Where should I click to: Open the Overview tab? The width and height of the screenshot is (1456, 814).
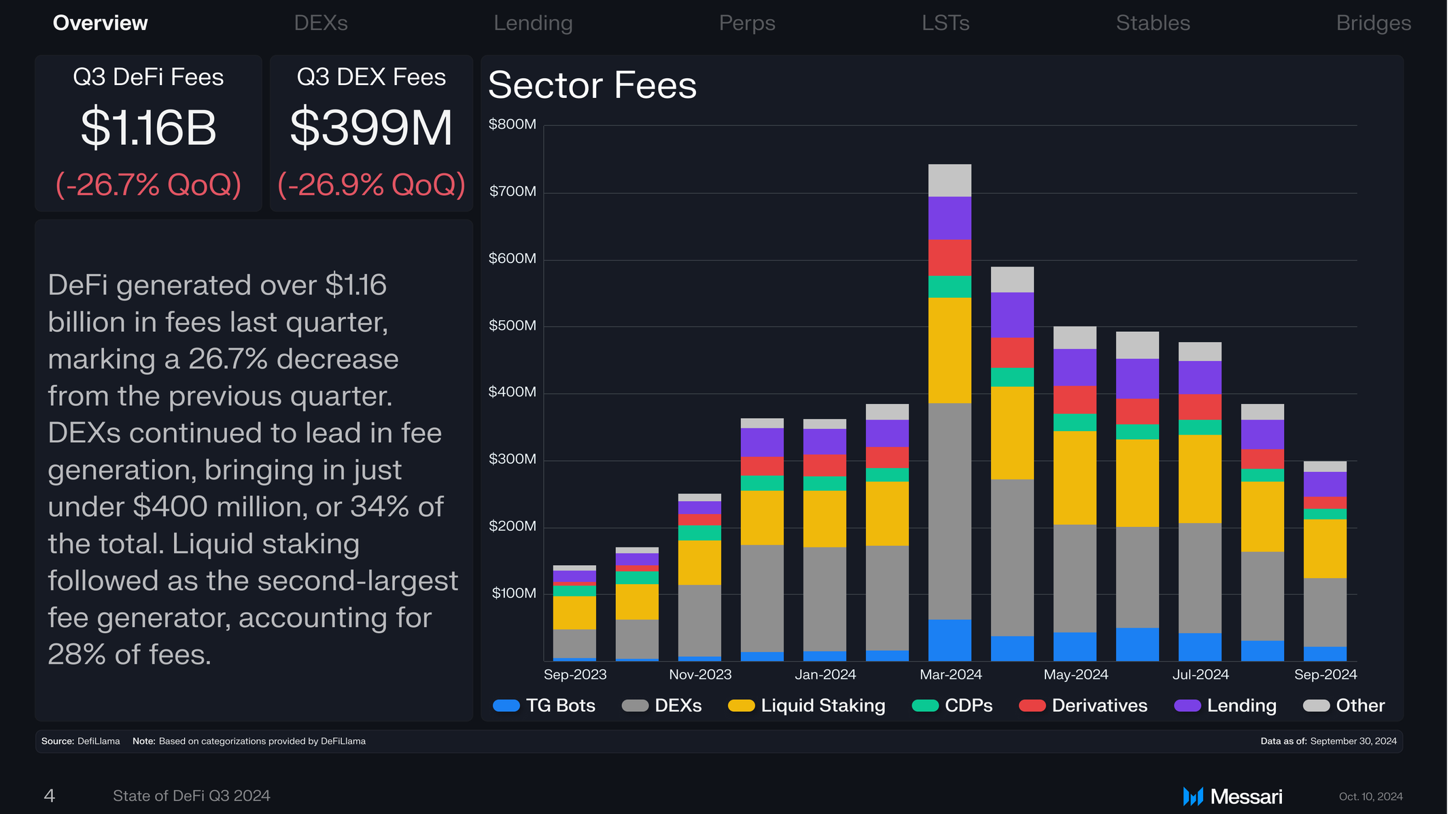tap(101, 23)
